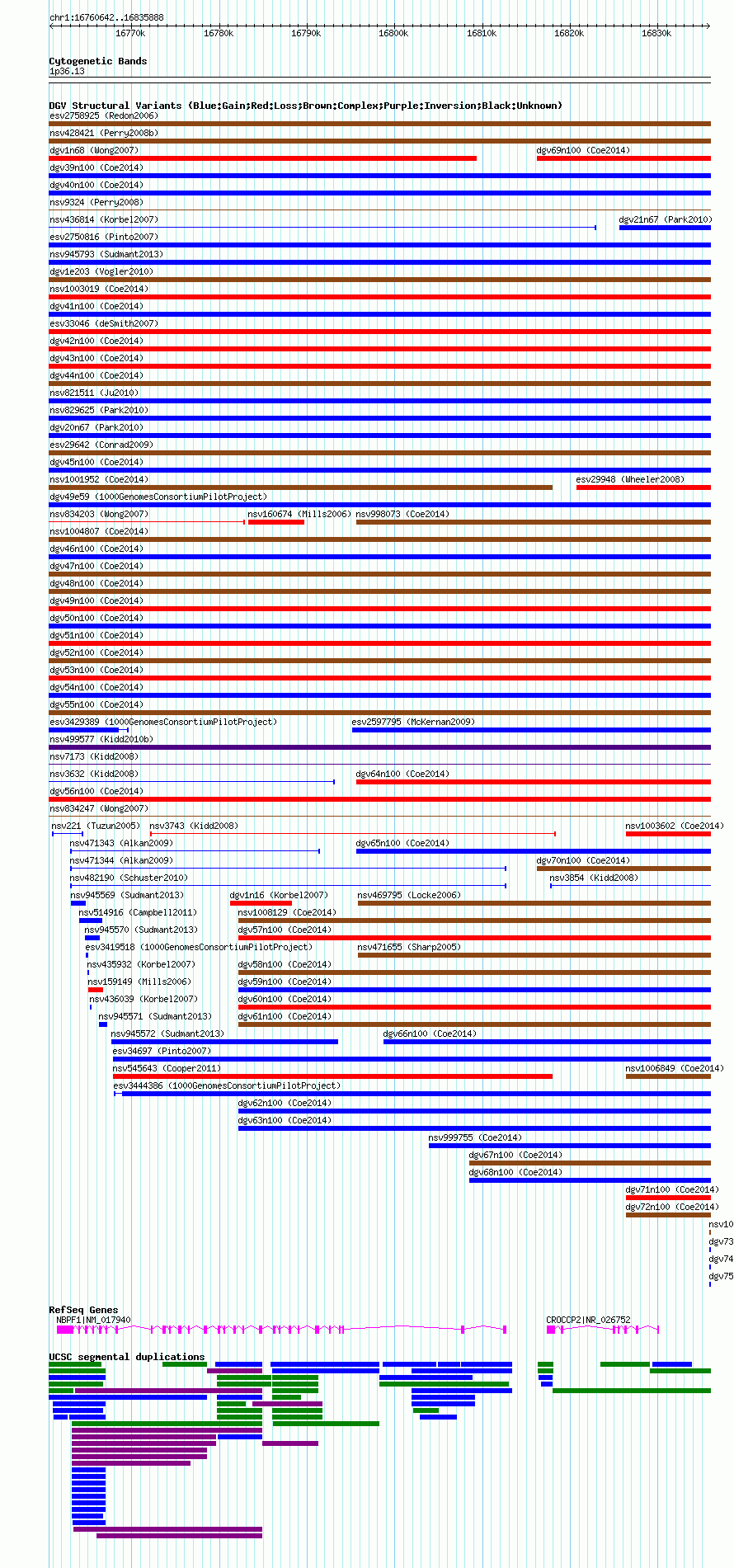Select the esv29948 (Wheeler2008) label

point(630,480)
